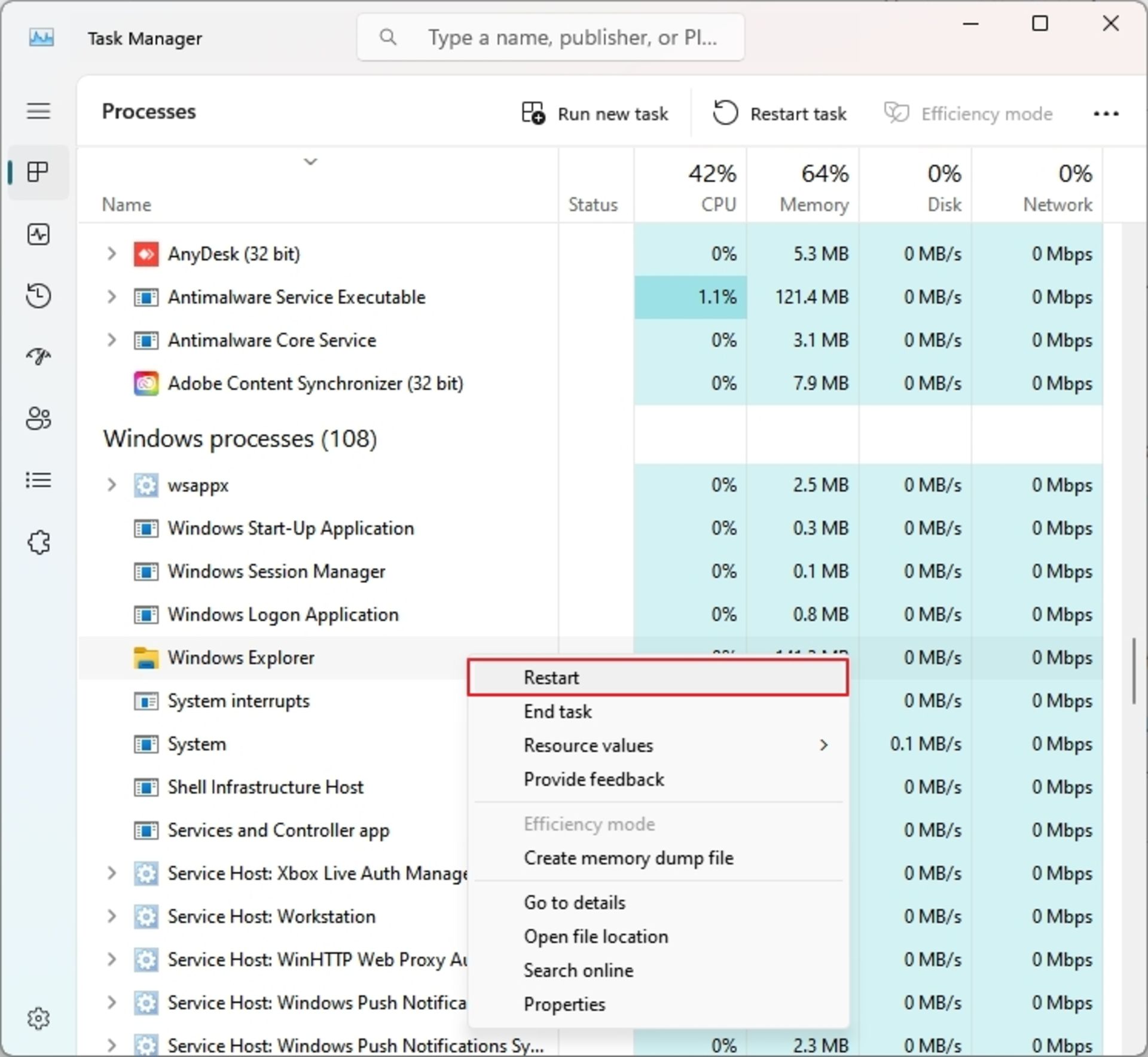The height and width of the screenshot is (1057, 1148).
Task: Click the Efficiency mode toolbar button
Action: [969, 113]
